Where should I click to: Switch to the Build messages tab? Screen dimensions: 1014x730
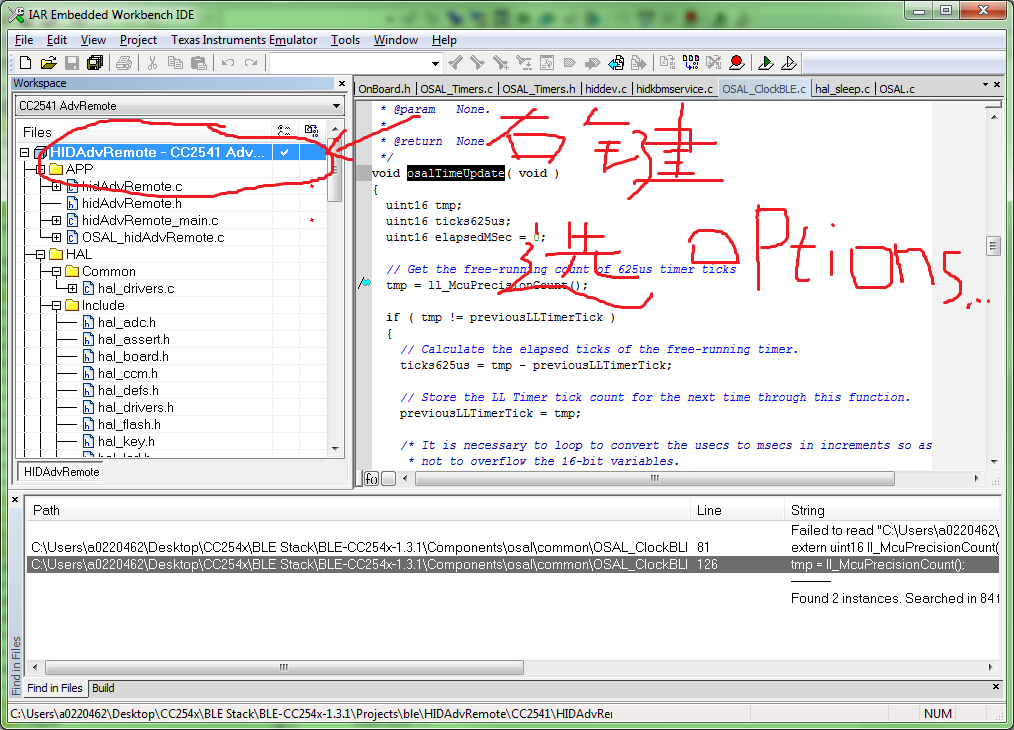[x=103, y=689]
